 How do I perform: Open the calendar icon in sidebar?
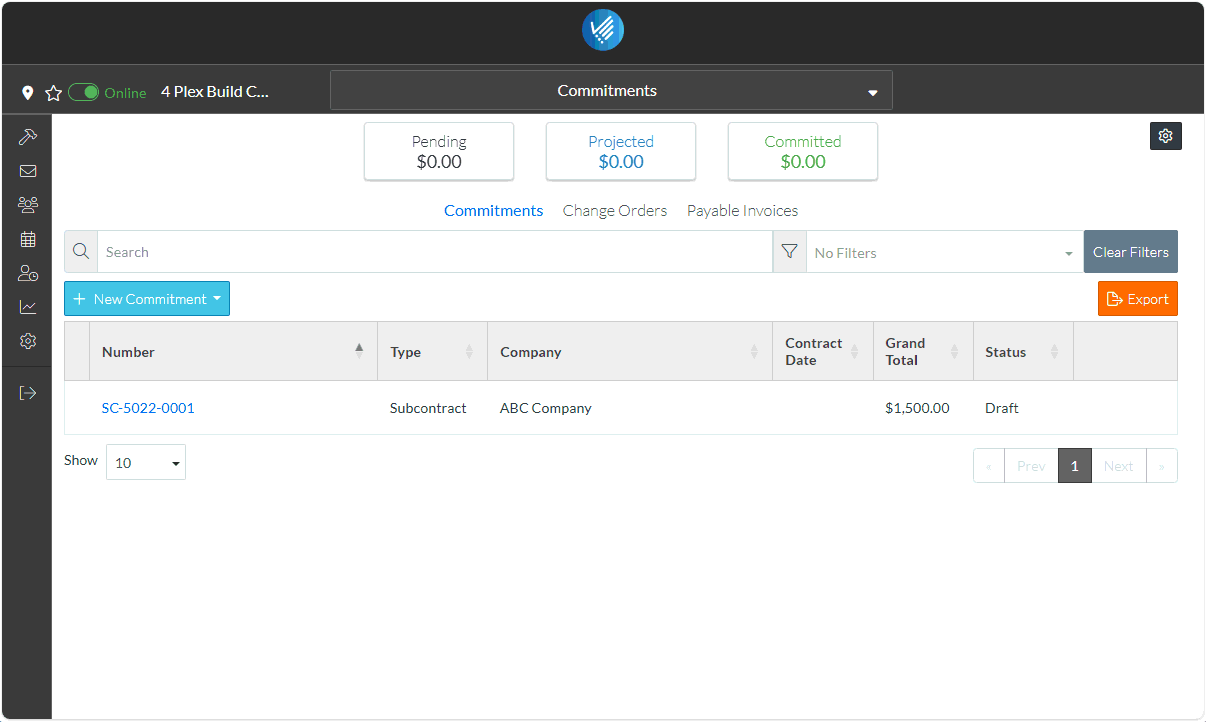[x=28, y=239]
